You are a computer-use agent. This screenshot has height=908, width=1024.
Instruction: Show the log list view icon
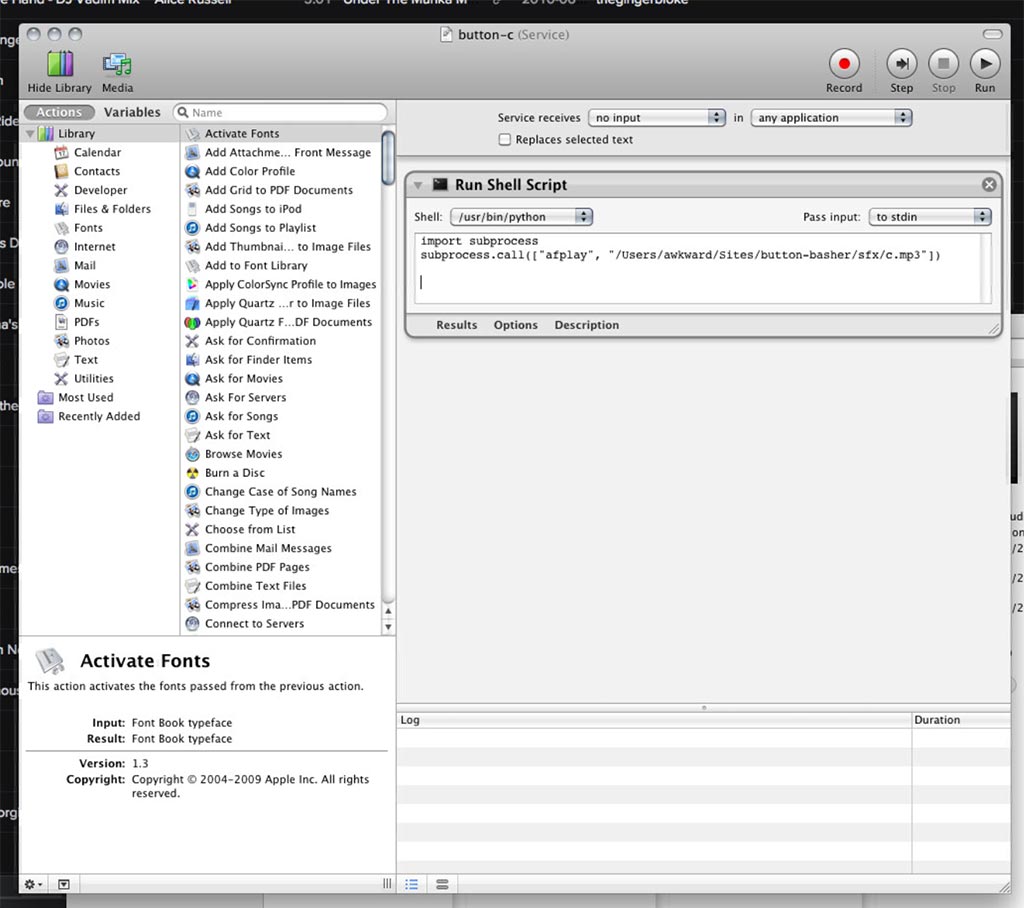[411, 884]
